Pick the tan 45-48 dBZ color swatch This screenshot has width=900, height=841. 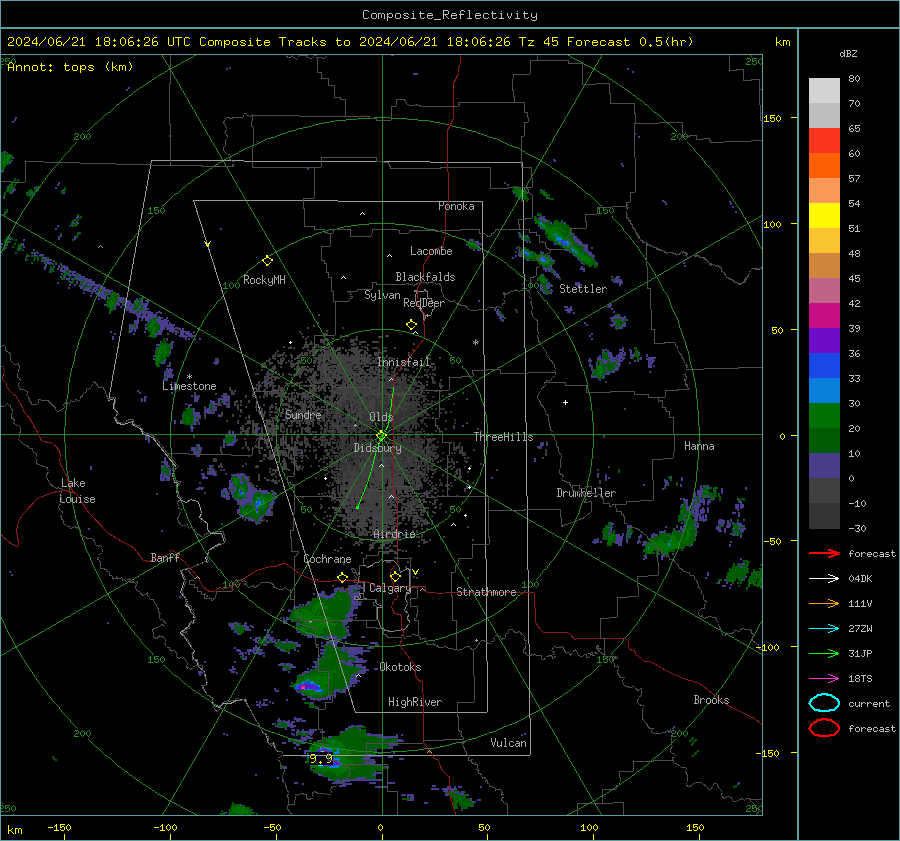pos(824,266)
